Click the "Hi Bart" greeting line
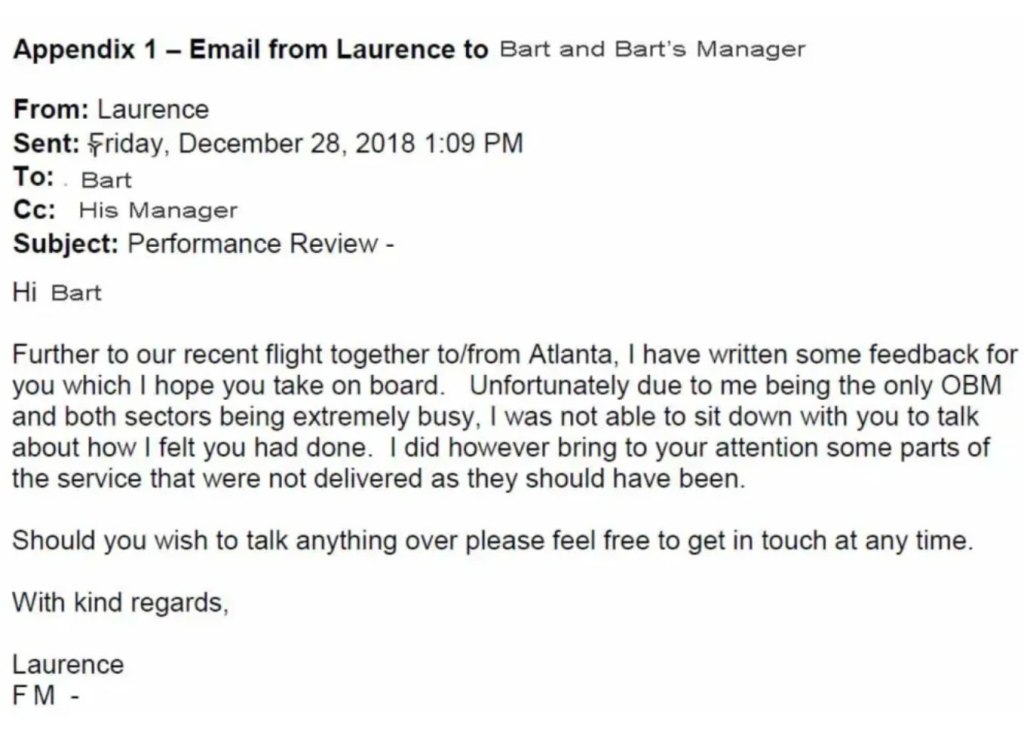Screen dimensions: 1024x741 57,293
